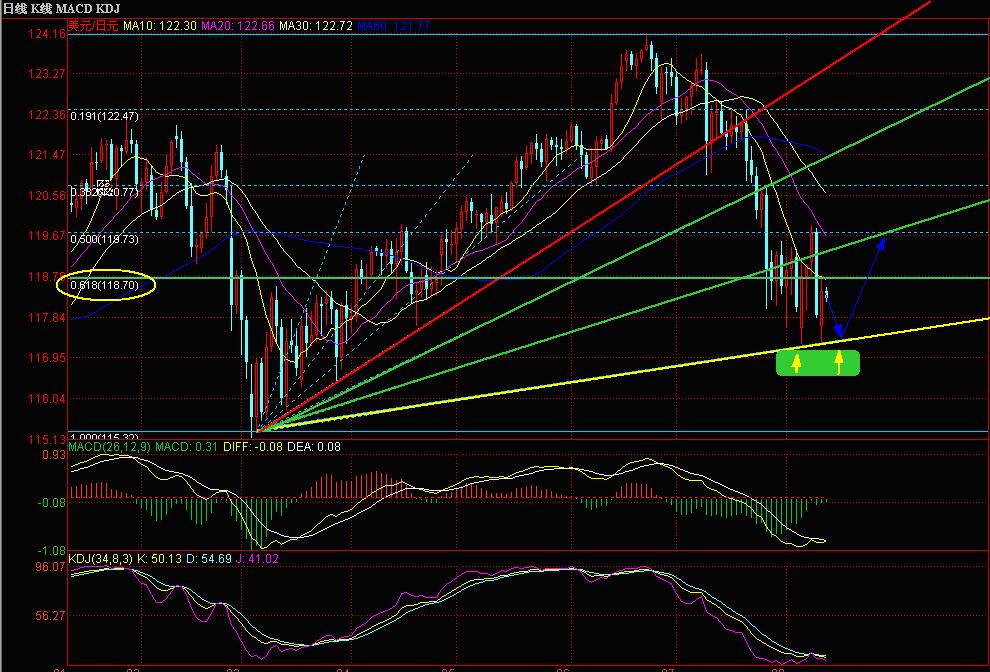Screen dimensions: 990x672
Task: Click the 115.13 price axis value
Action: coord(47,439)
